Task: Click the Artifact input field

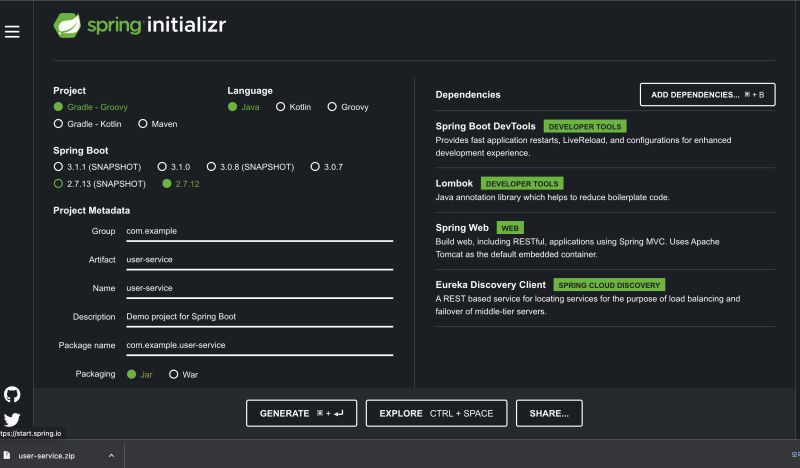Action: tap(260, 260)
